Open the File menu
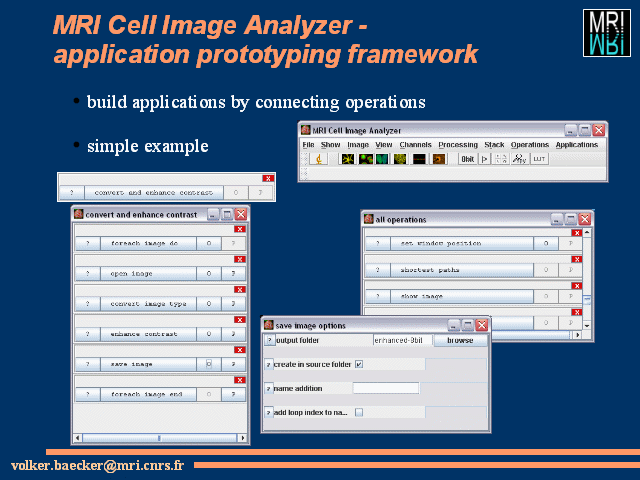Image resolution: width=640 pixels, height=480 pixels. [308, 145]
